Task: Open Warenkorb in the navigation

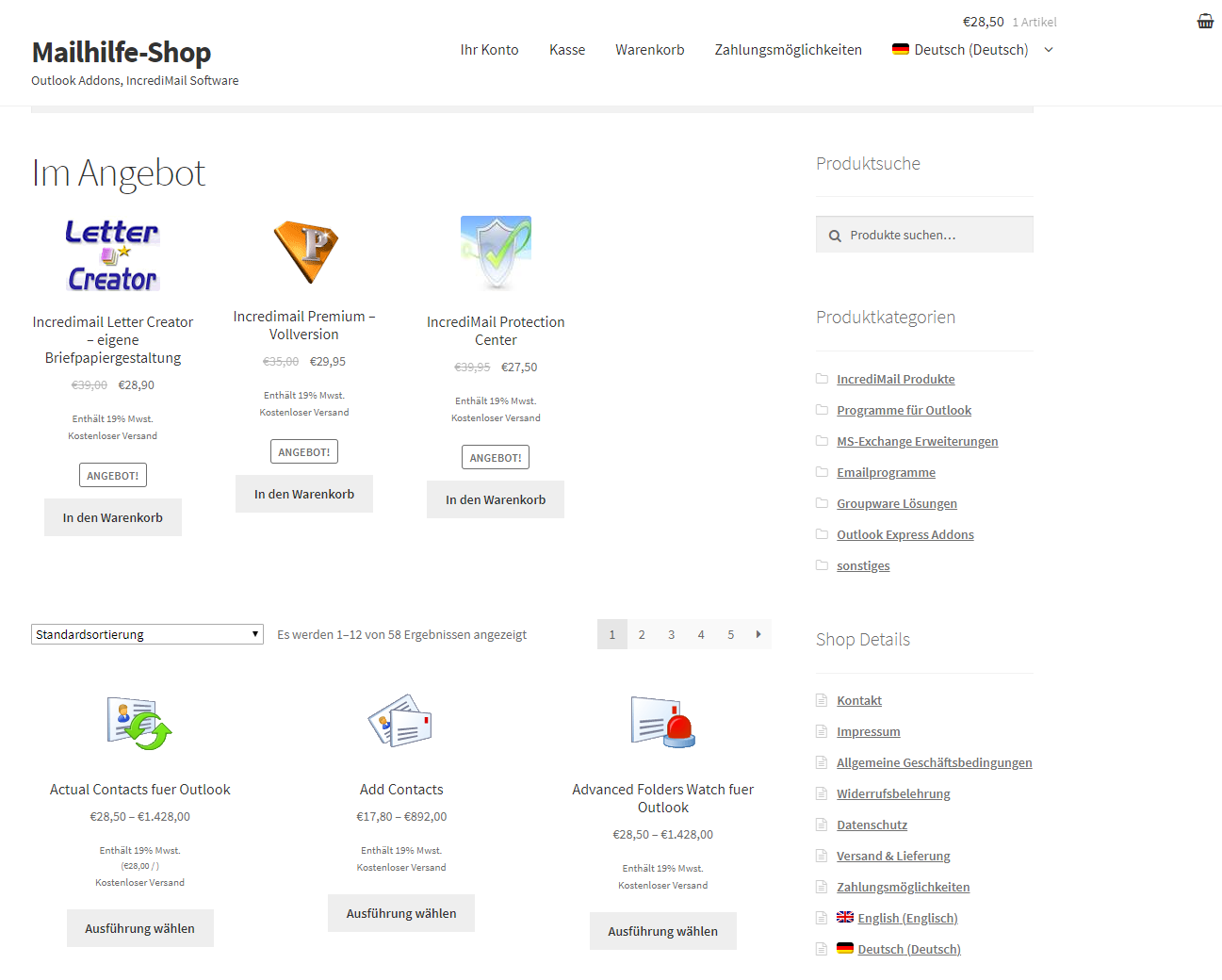Action: tap(650, 50)
